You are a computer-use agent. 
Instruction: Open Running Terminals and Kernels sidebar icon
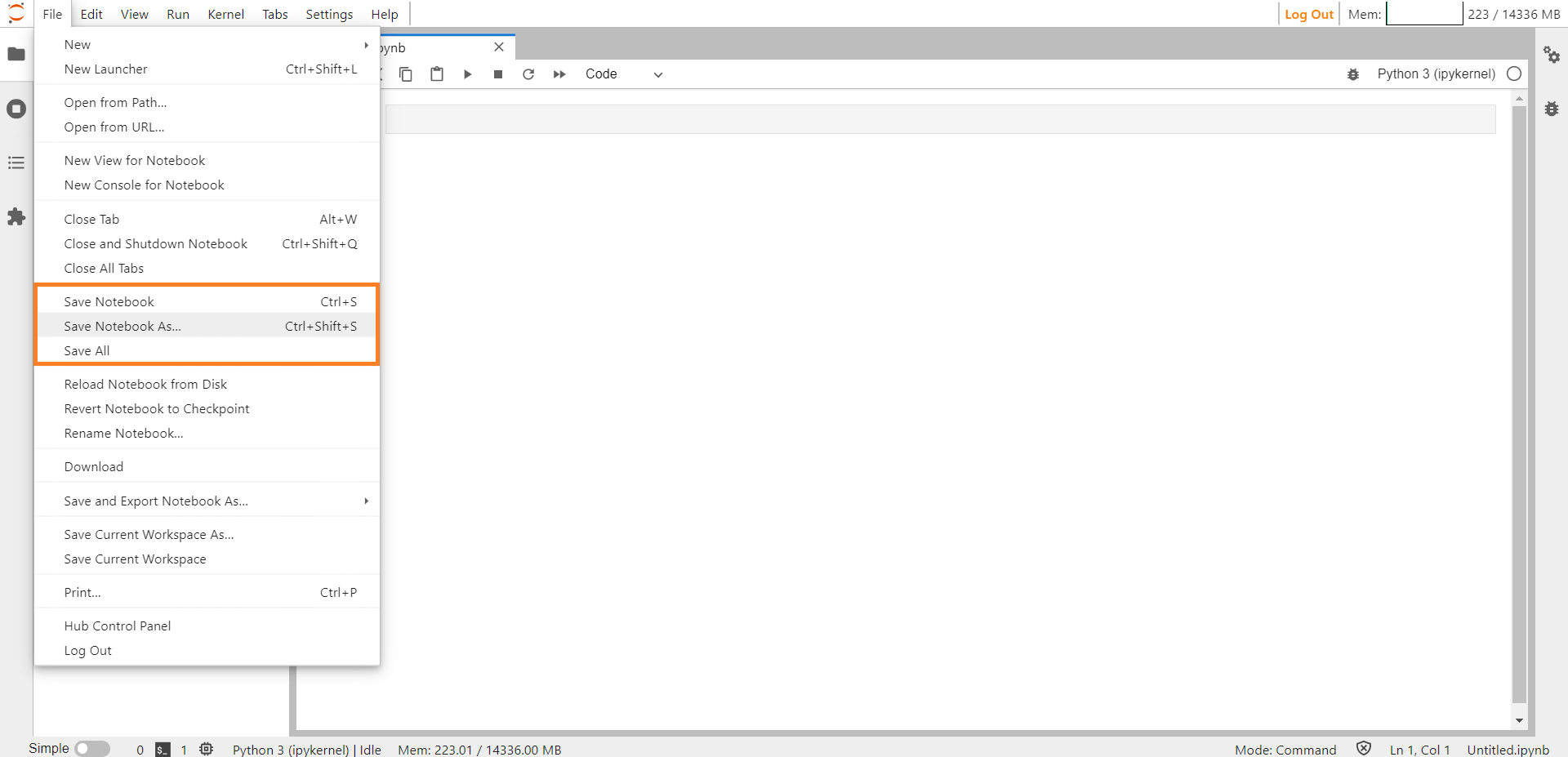(x=16, y=109)
